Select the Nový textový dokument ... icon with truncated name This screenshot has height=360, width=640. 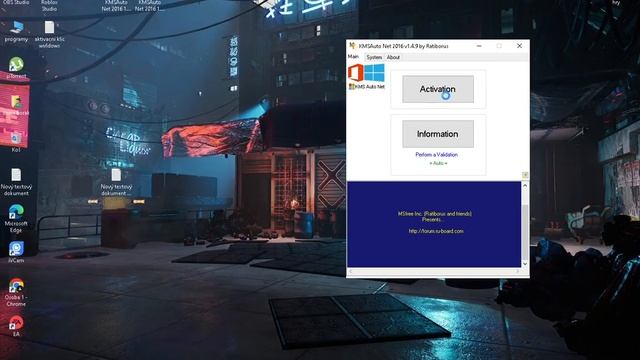coord(116,182)
